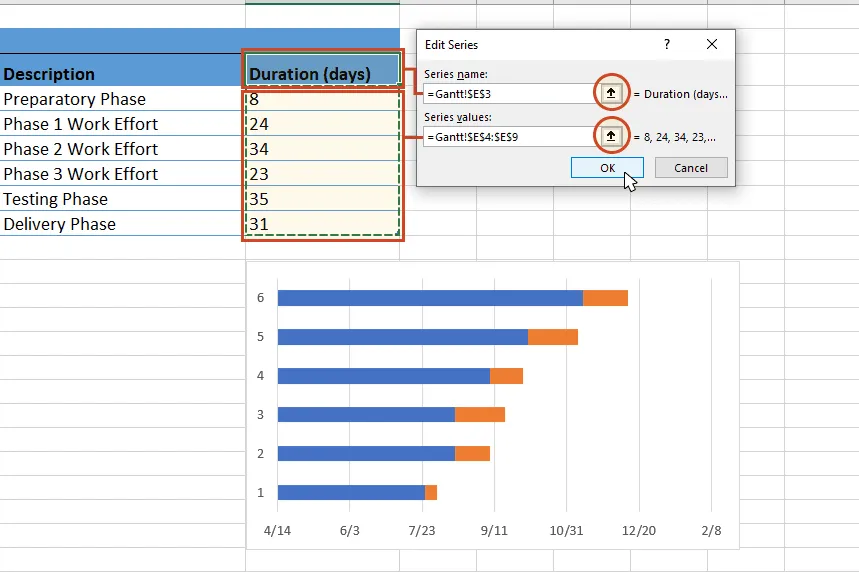Click the vertical axis label 4

(261, 376)
